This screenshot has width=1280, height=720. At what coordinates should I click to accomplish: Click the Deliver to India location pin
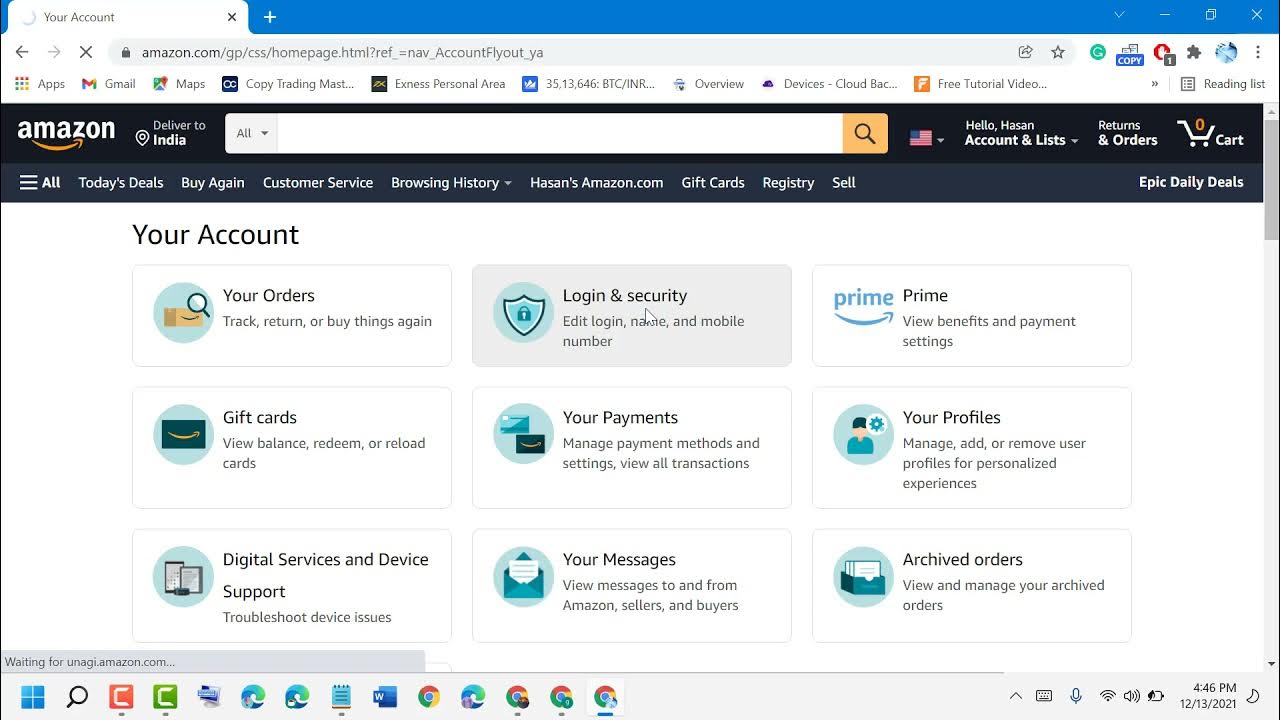pyautogui.click(x=143, y=139)
